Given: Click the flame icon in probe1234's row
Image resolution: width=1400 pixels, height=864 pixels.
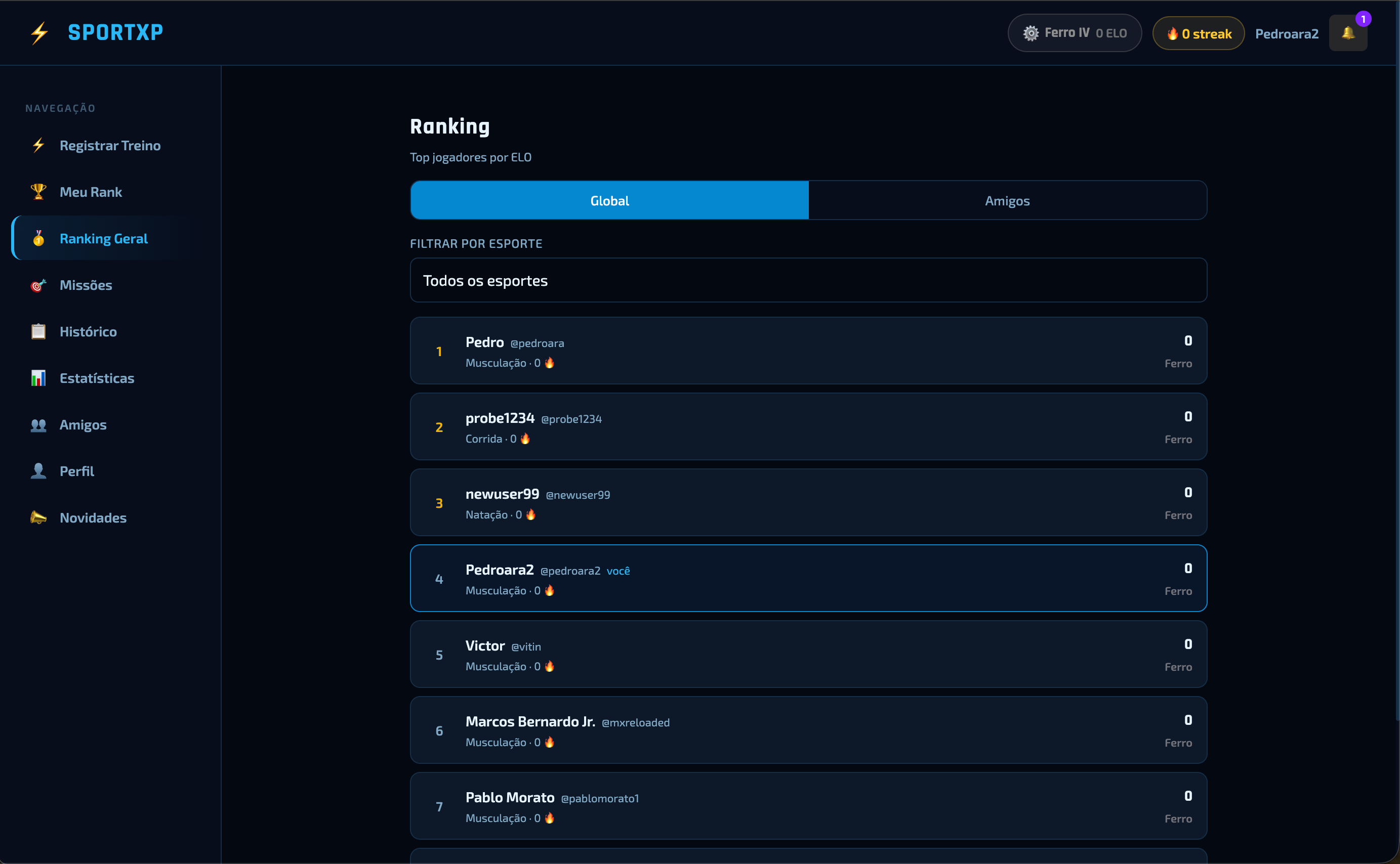Looking at the screenshot, I should click(525, 439).
